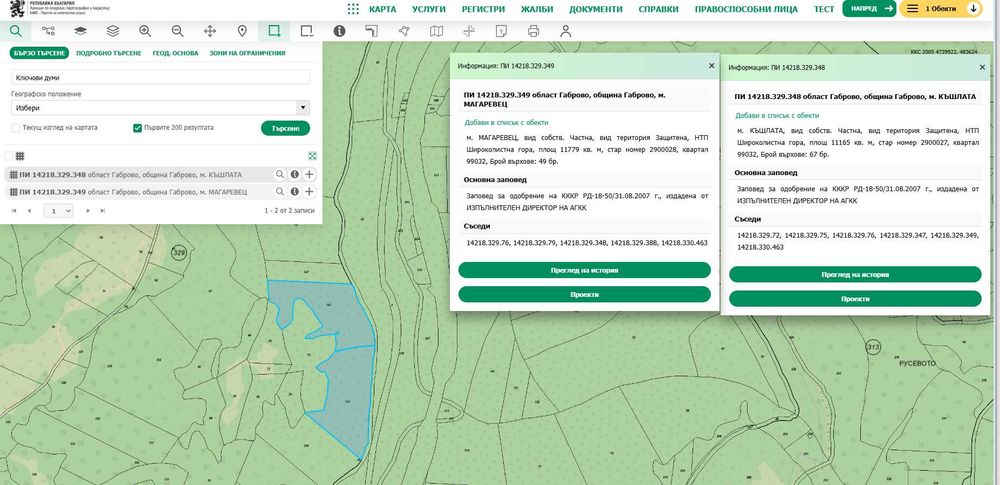Image resolution: width=1000 pixels, height=485 pixels.
Task: Go to previous results page
Action: (x=29, y=211)
